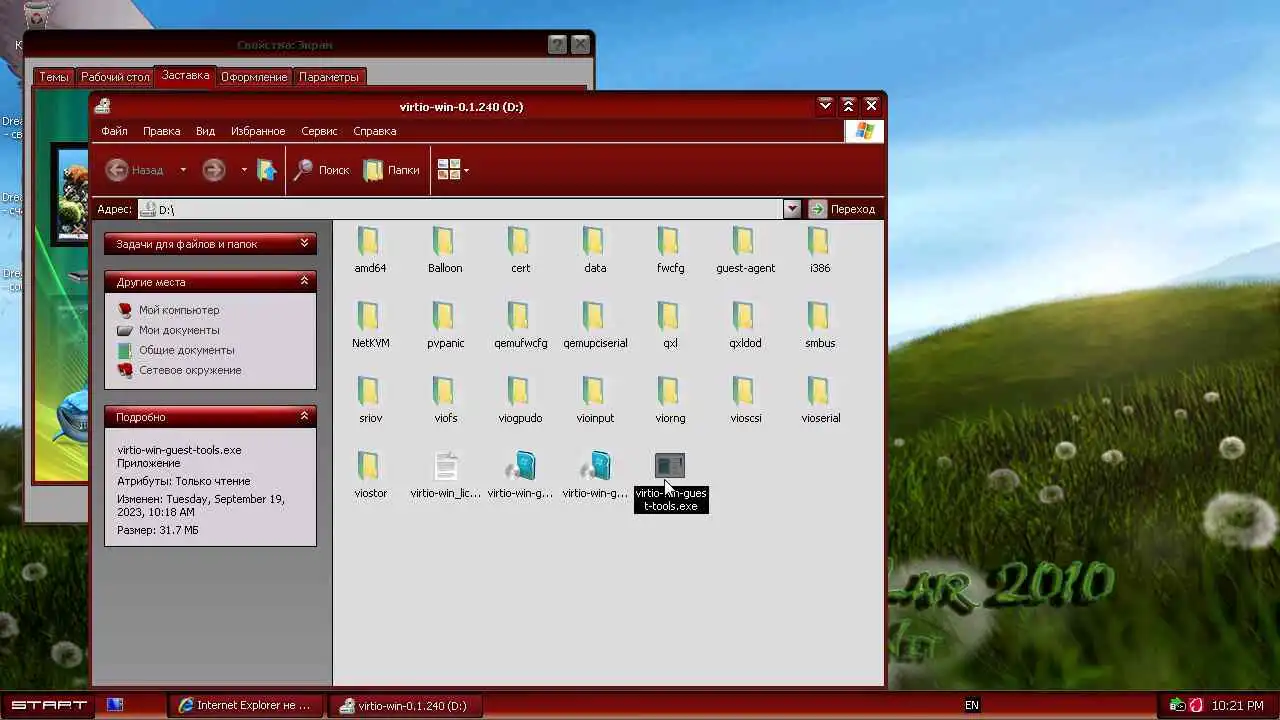
Task: Open the back history dropdown arrow
Action: [x=182, y=170]
